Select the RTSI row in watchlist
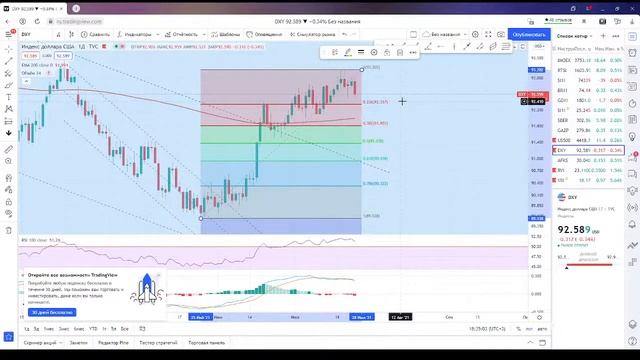This screenshot has height=360, width=640. (x=589, y=70)
